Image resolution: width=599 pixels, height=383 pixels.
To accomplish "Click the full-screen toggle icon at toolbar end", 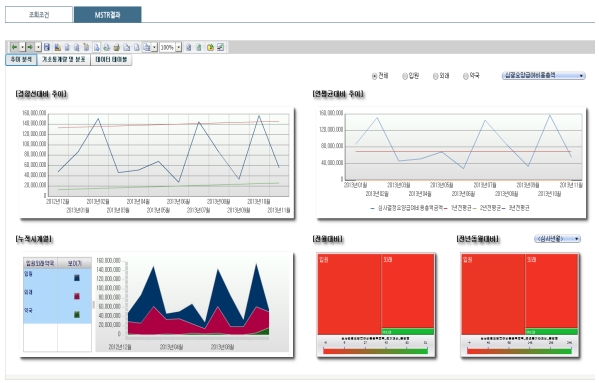I will pos(220,47).
